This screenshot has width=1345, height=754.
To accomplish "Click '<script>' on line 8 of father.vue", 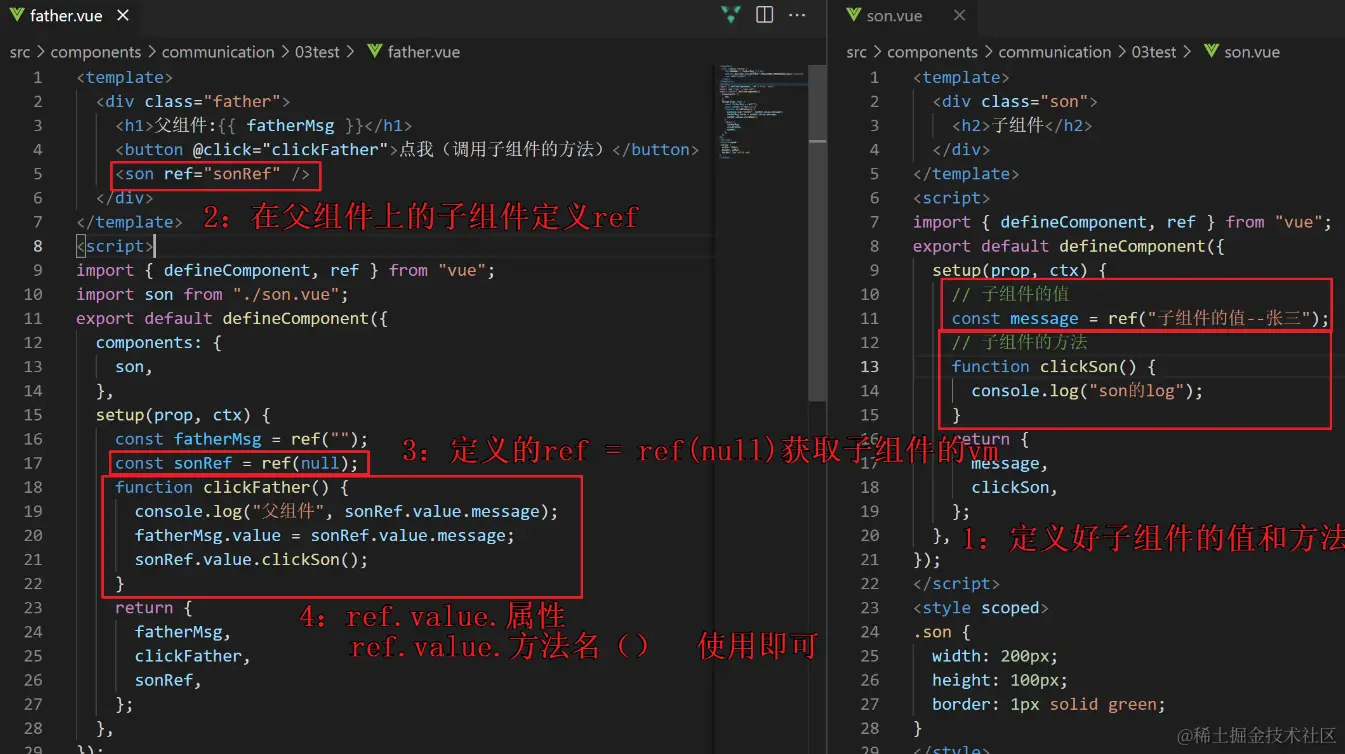I will coord(115,246).
